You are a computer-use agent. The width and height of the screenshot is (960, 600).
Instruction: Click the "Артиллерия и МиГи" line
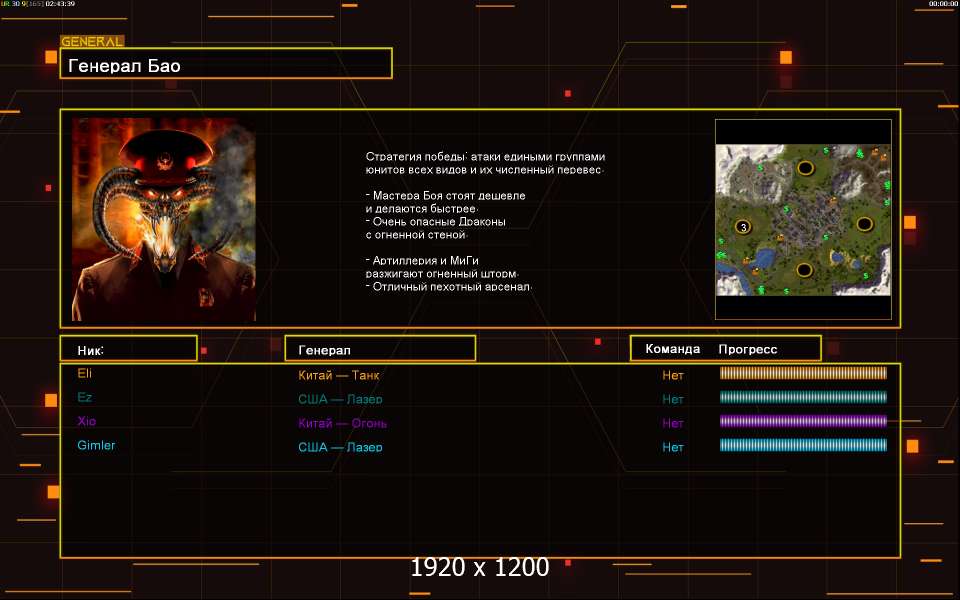click(x=422, y=260)
